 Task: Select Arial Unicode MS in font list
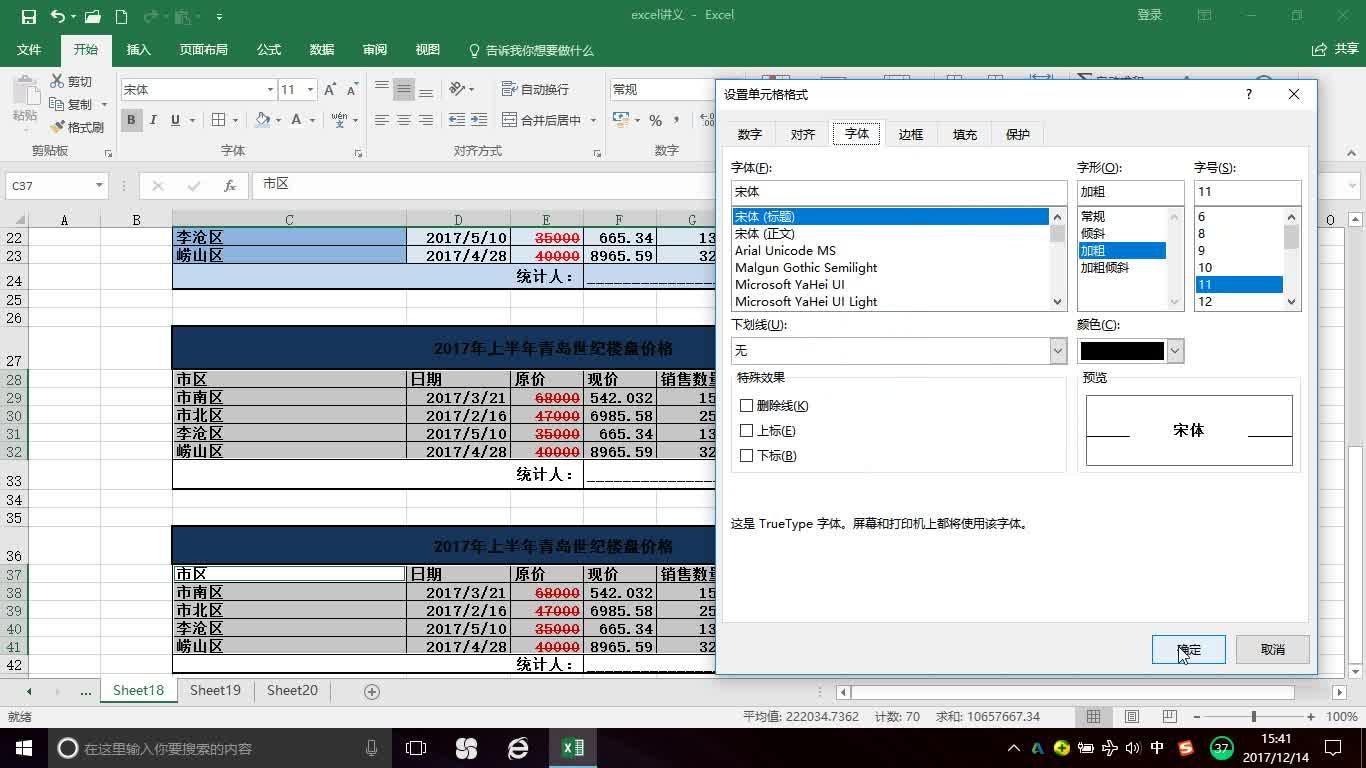point(785,251)
